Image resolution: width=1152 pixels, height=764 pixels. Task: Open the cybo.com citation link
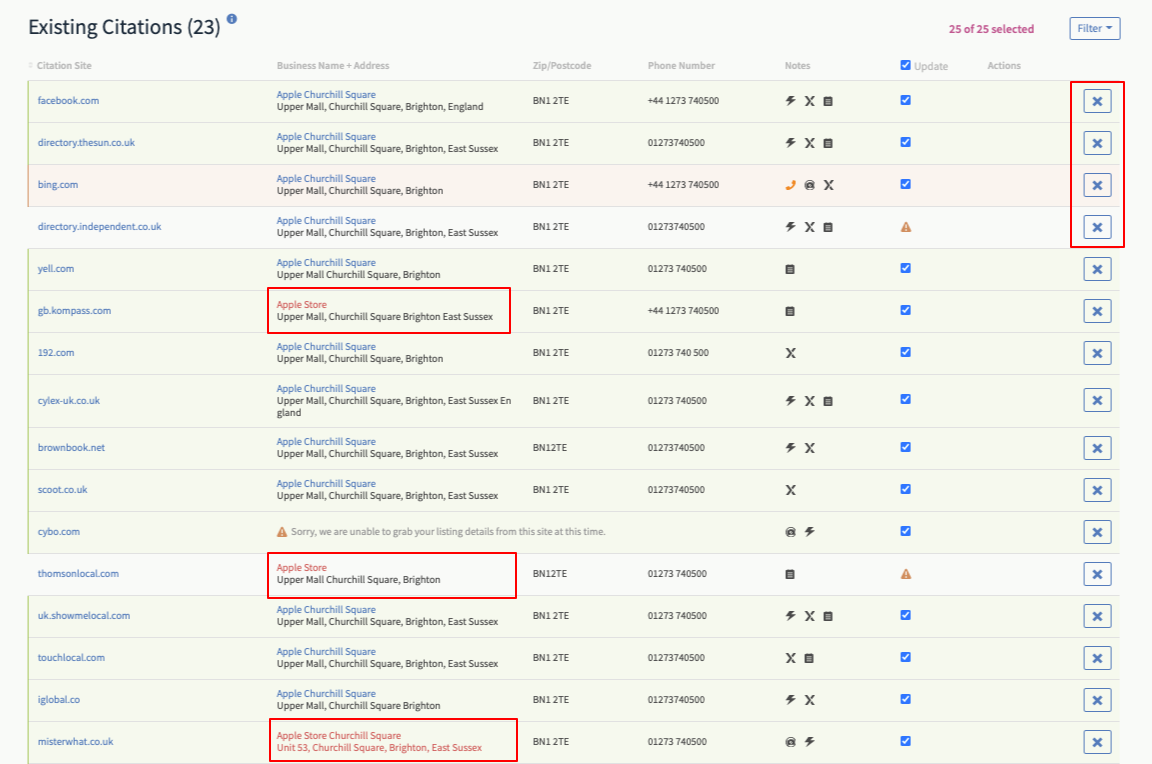tap(59, 531)
